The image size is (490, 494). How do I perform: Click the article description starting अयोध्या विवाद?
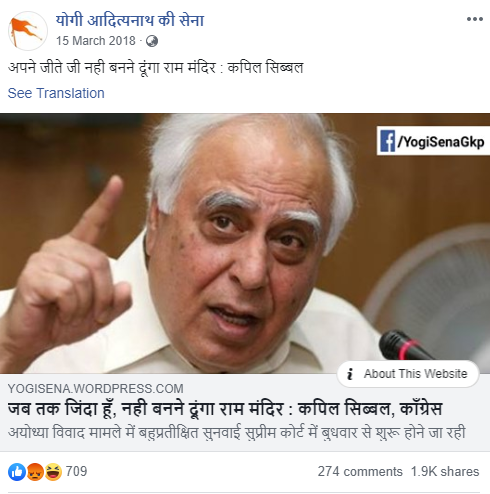[x=236, y=433]
